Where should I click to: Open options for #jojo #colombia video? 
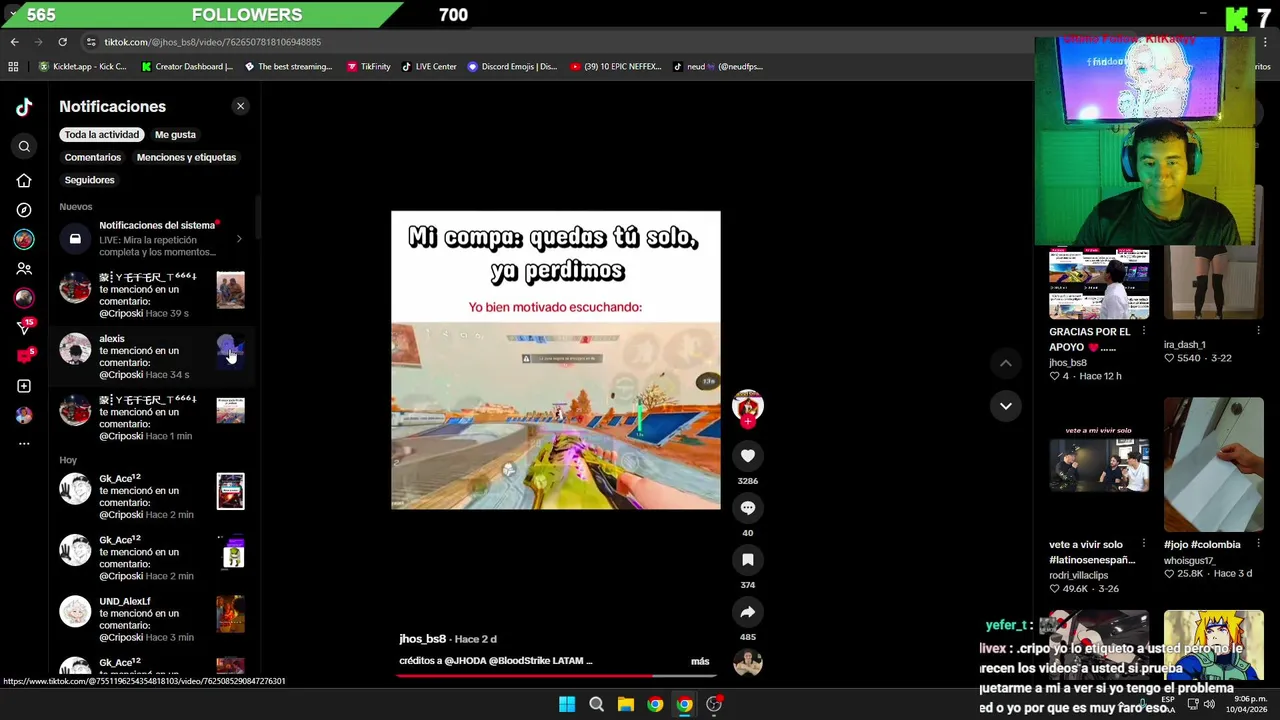click(x=1258, y=544)
